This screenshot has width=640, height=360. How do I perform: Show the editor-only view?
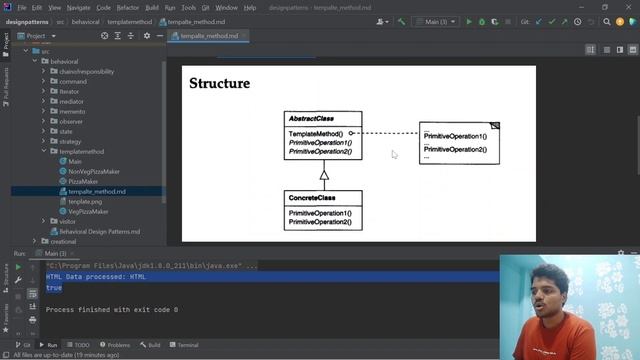coord(607,50)
